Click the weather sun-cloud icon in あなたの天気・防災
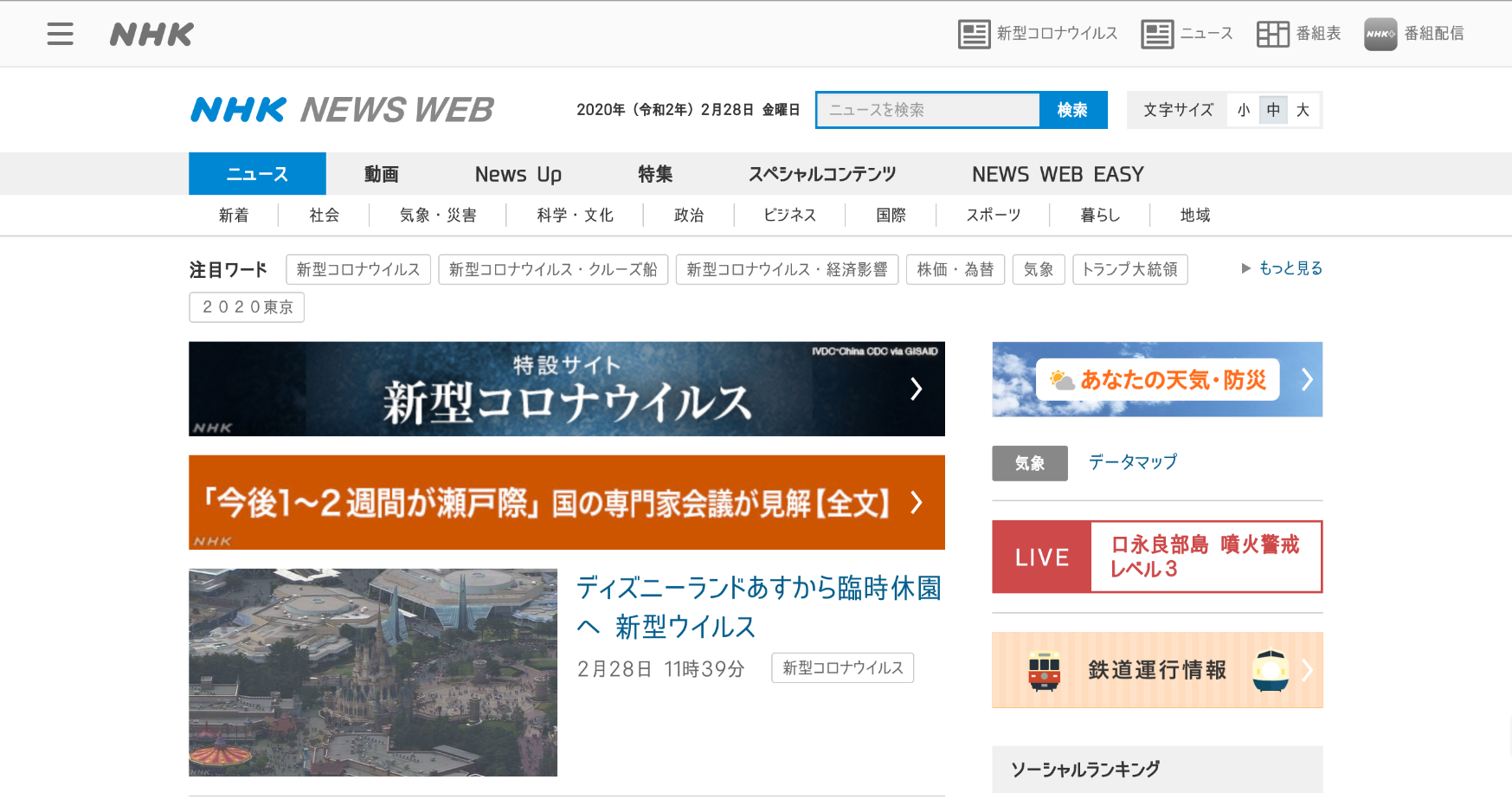Image resolution: width=1512 pixels, height=812 pixels. coord(1062,379)
